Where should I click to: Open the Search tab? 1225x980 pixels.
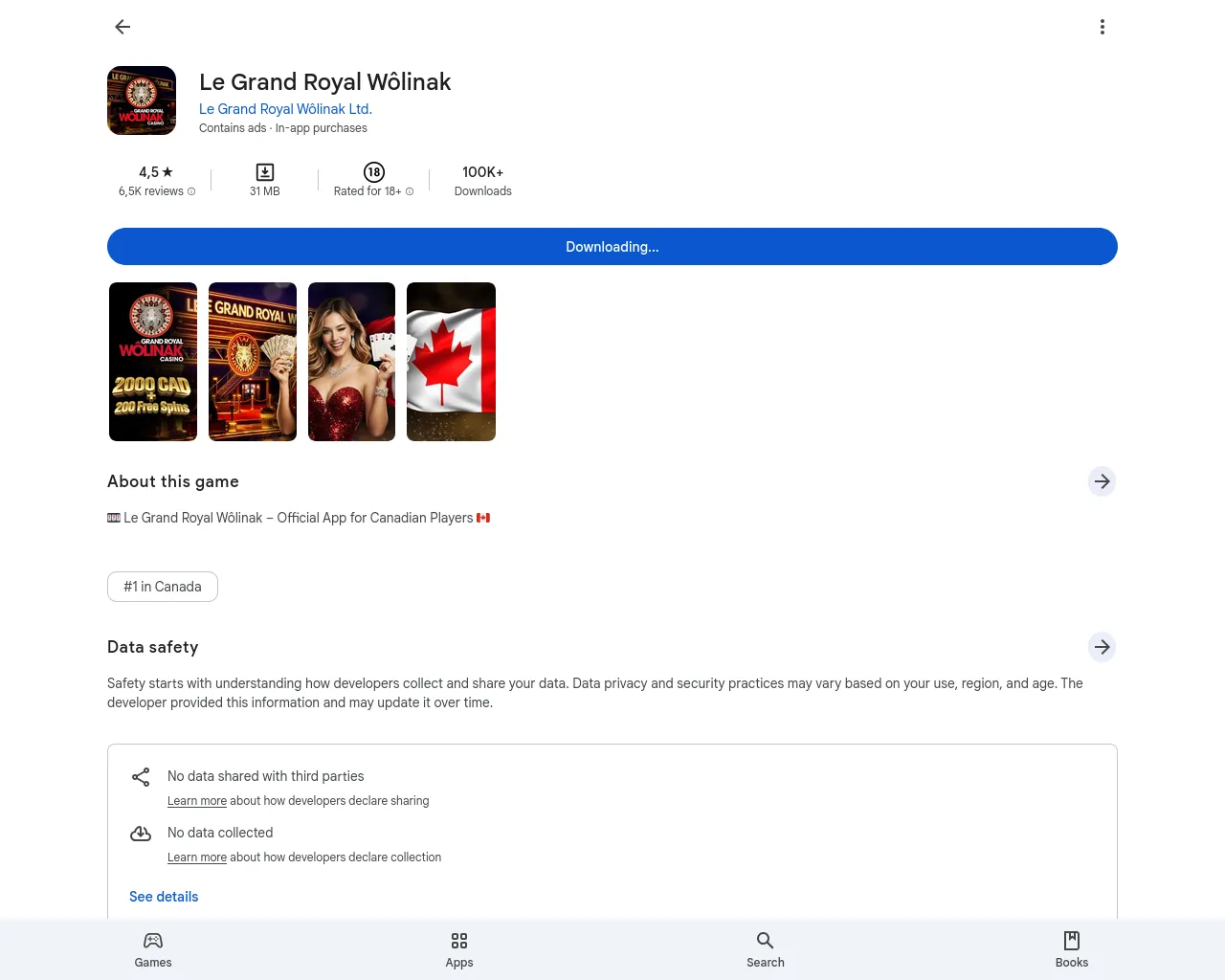point(766,949)
